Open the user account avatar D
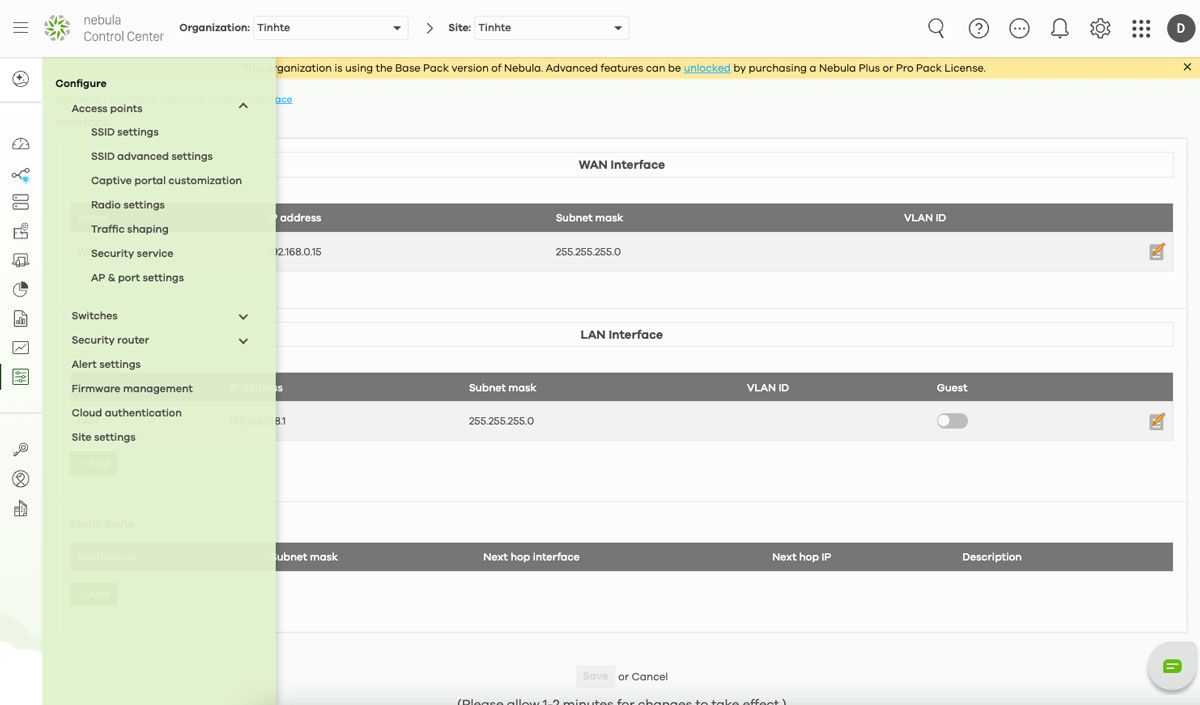The height and width of the screenshot is (705, 1200). tap(1181, 28)
